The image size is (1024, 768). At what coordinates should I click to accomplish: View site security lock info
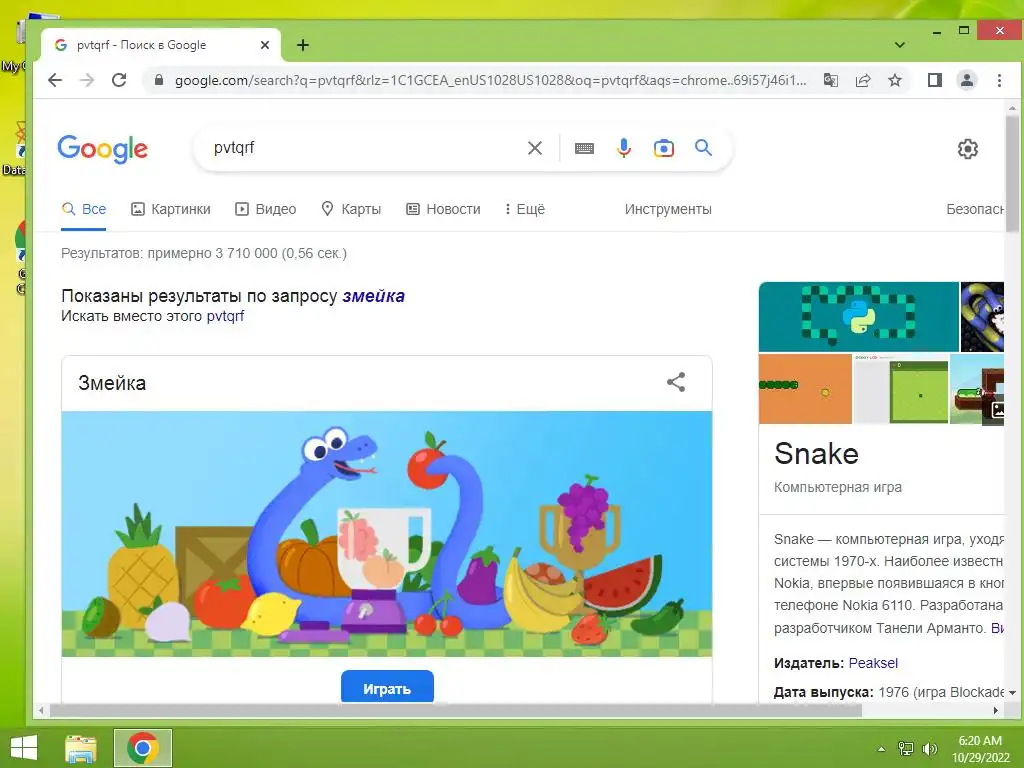[x=158, y=80]
